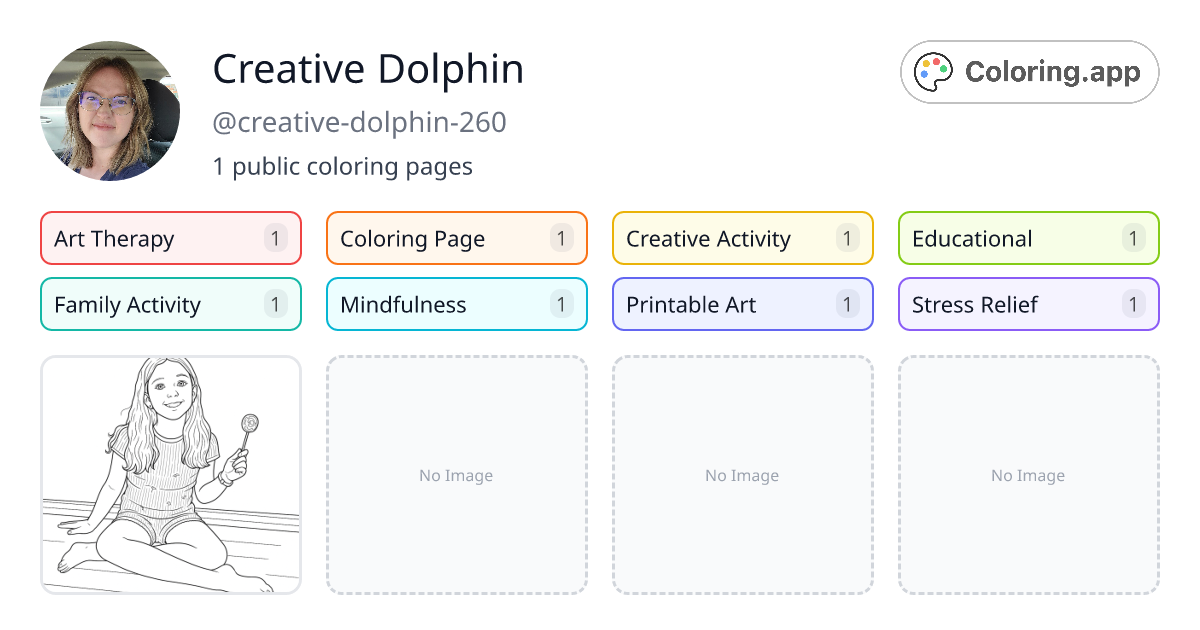Image resolution: width=1200 pixels, height=630 pixels.
Task: Click the count badge on Printable Art tag
Action: [847, 304]
